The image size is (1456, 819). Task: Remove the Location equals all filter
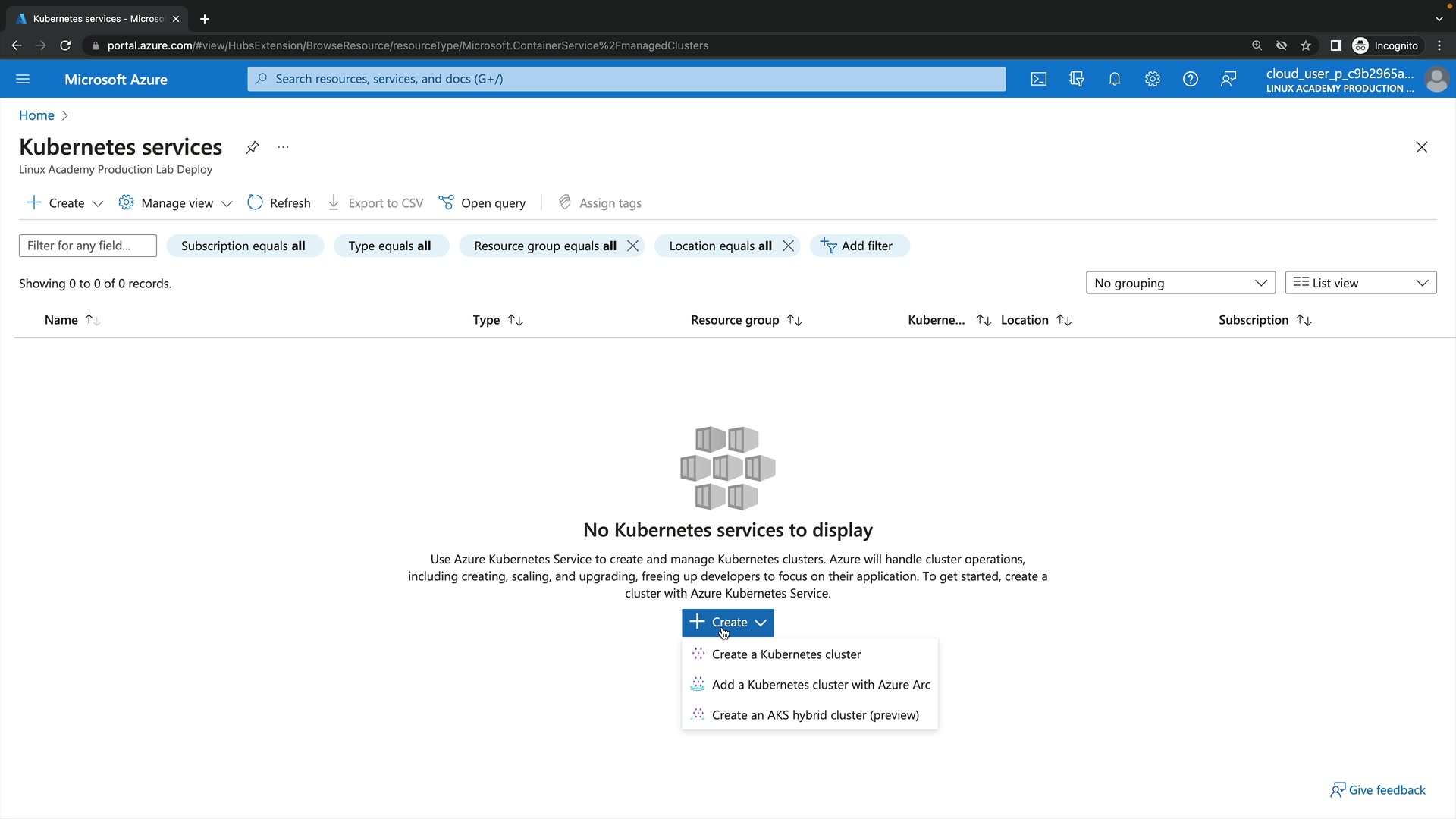pos(788,246)
